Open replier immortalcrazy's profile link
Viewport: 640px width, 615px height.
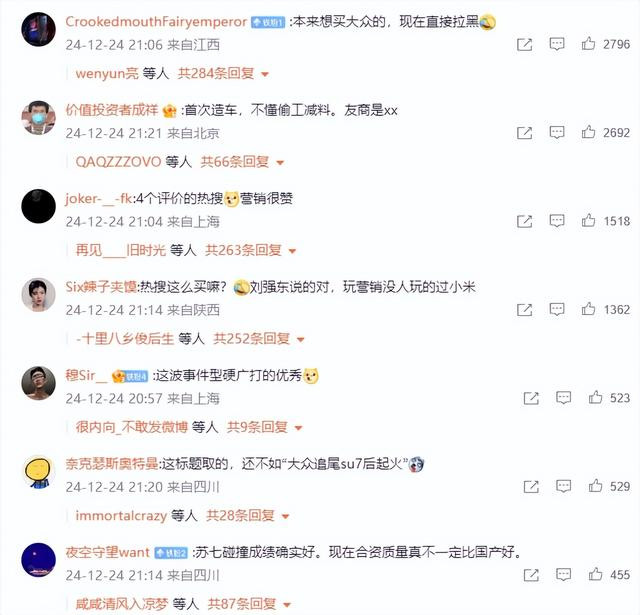[121, 516]
